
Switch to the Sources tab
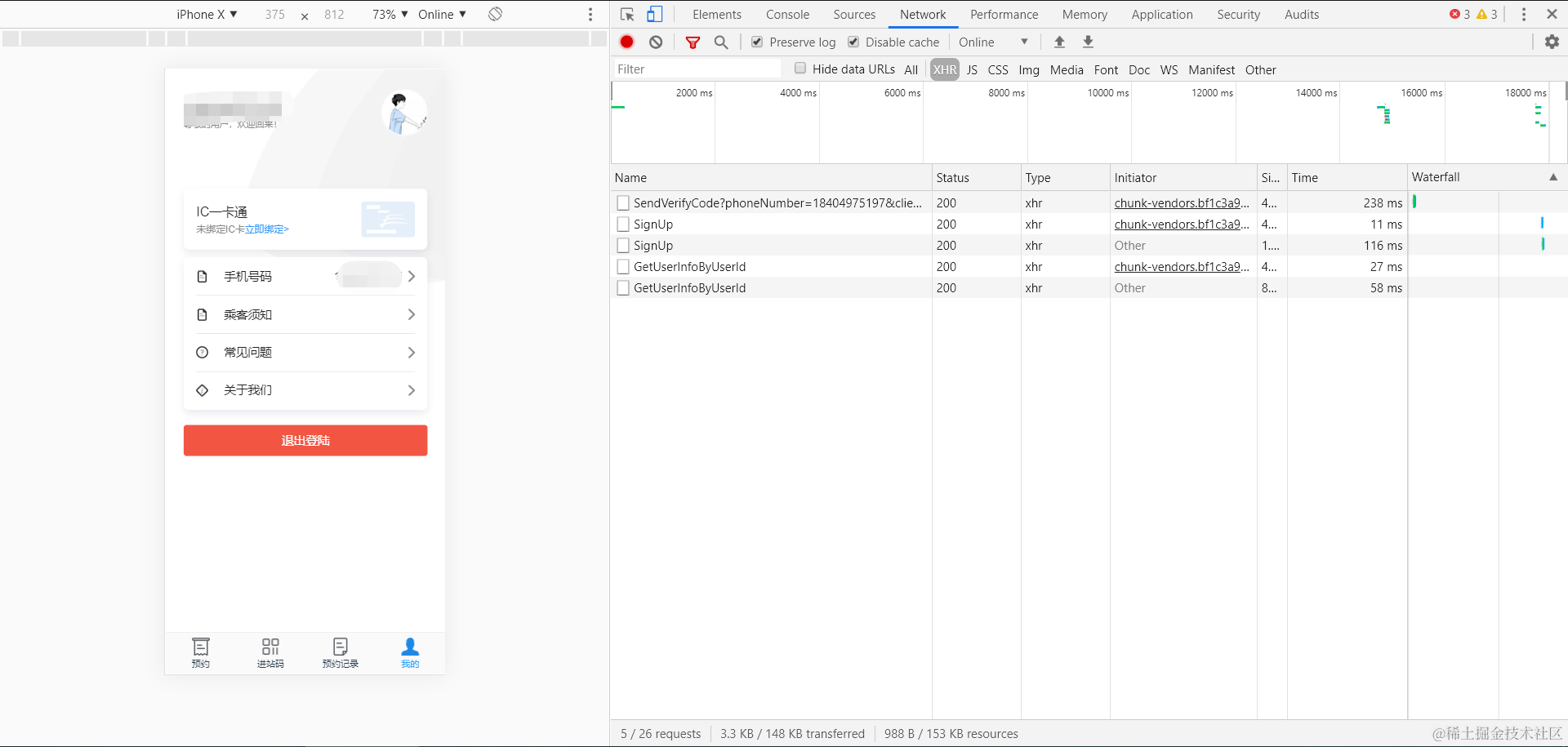[x=854, y=15]
